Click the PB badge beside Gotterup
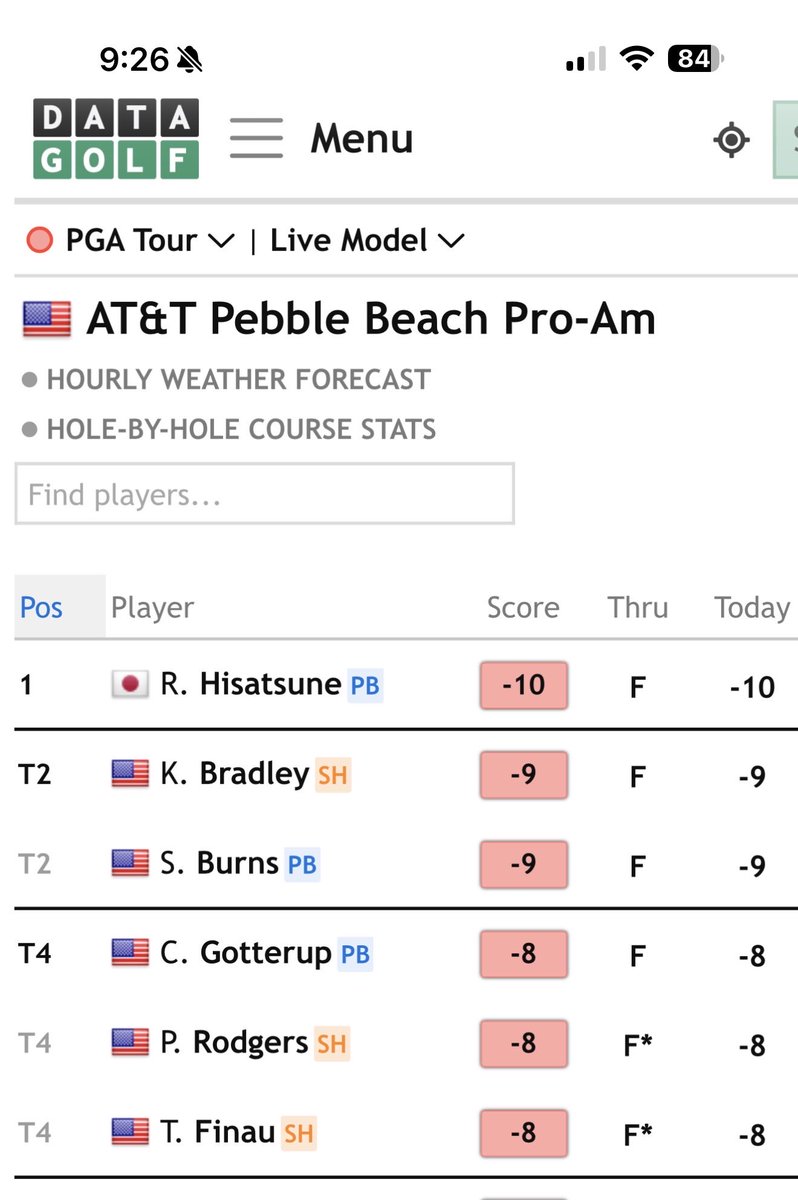 click(355, 954)
